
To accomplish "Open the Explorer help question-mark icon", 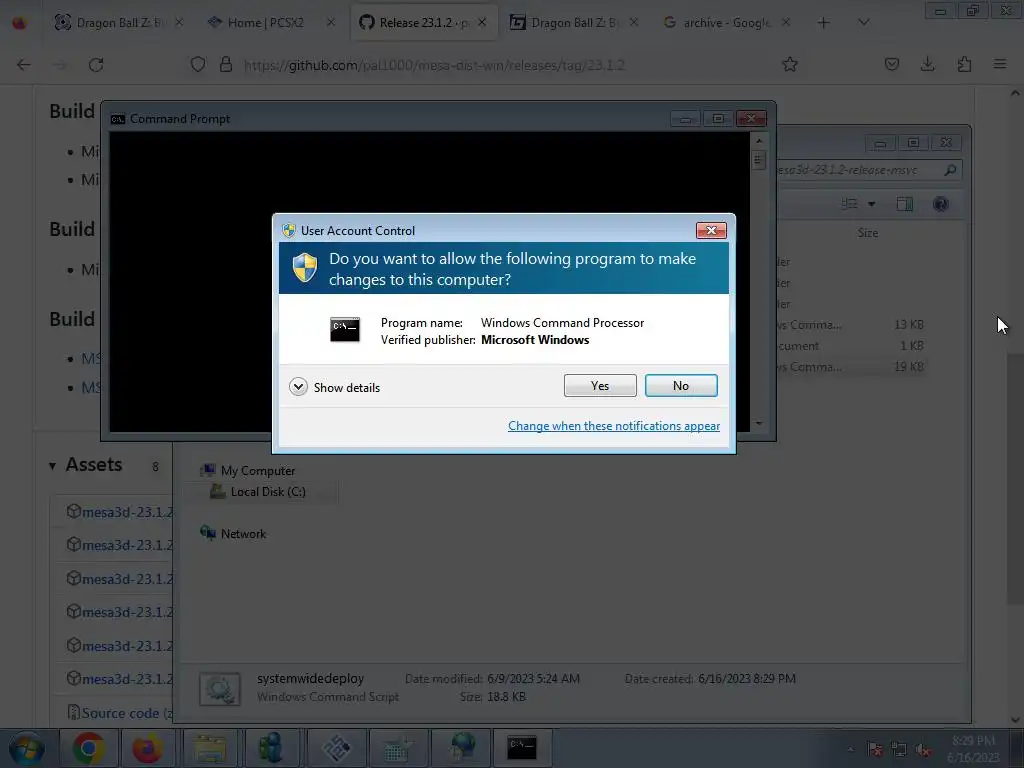I will point(940,204).
